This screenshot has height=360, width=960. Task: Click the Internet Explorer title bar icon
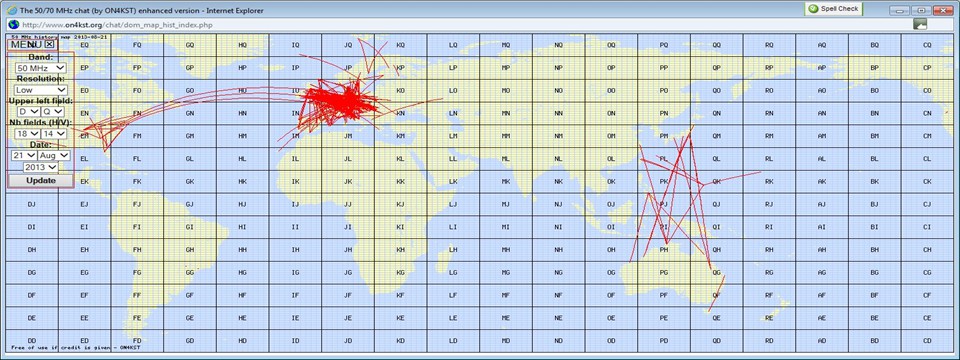pos(12,9)
